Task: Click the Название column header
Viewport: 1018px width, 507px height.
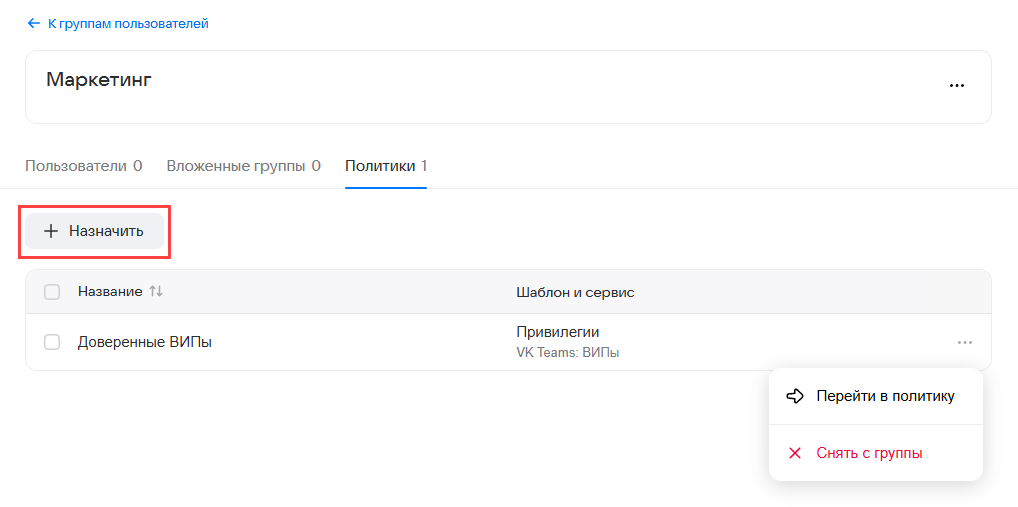Action: 110,292
